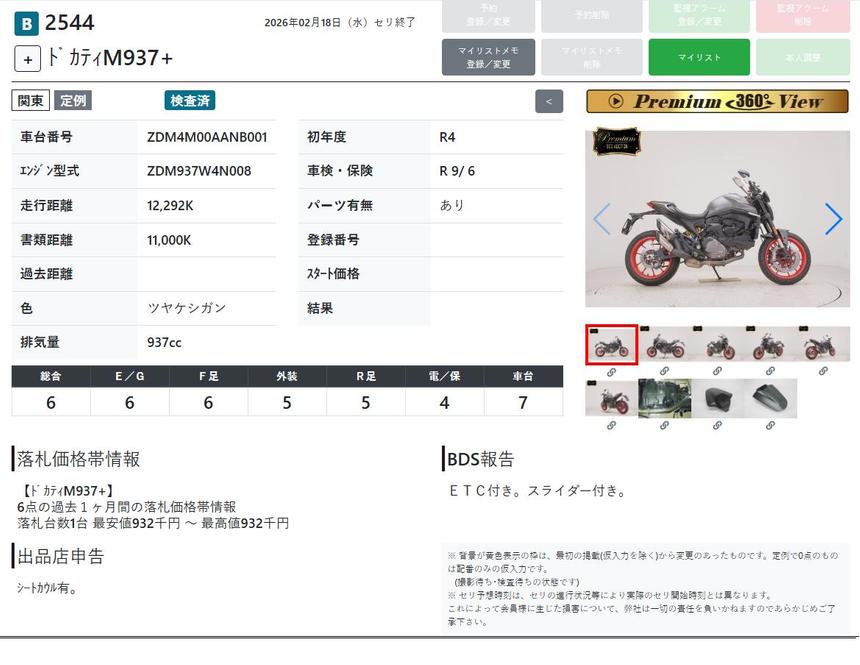Click the 定例 tag
Viewport: 860px width, 665px height.
coord(73,100)
